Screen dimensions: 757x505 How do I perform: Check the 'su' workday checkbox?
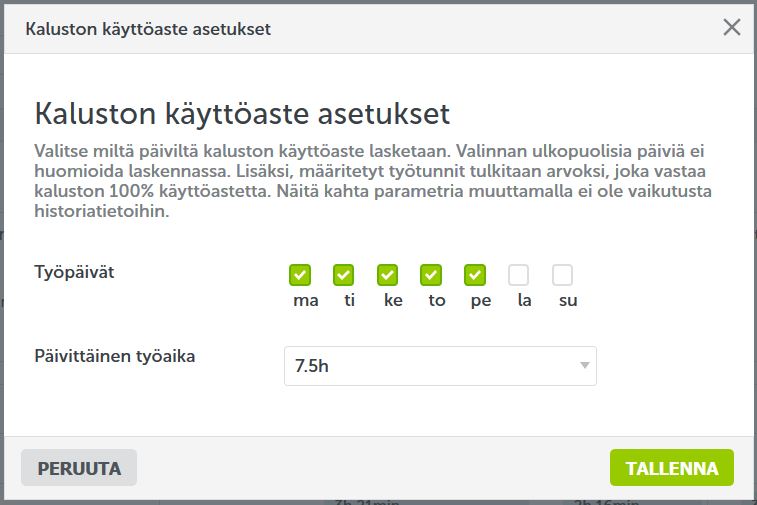pos(563,274)
